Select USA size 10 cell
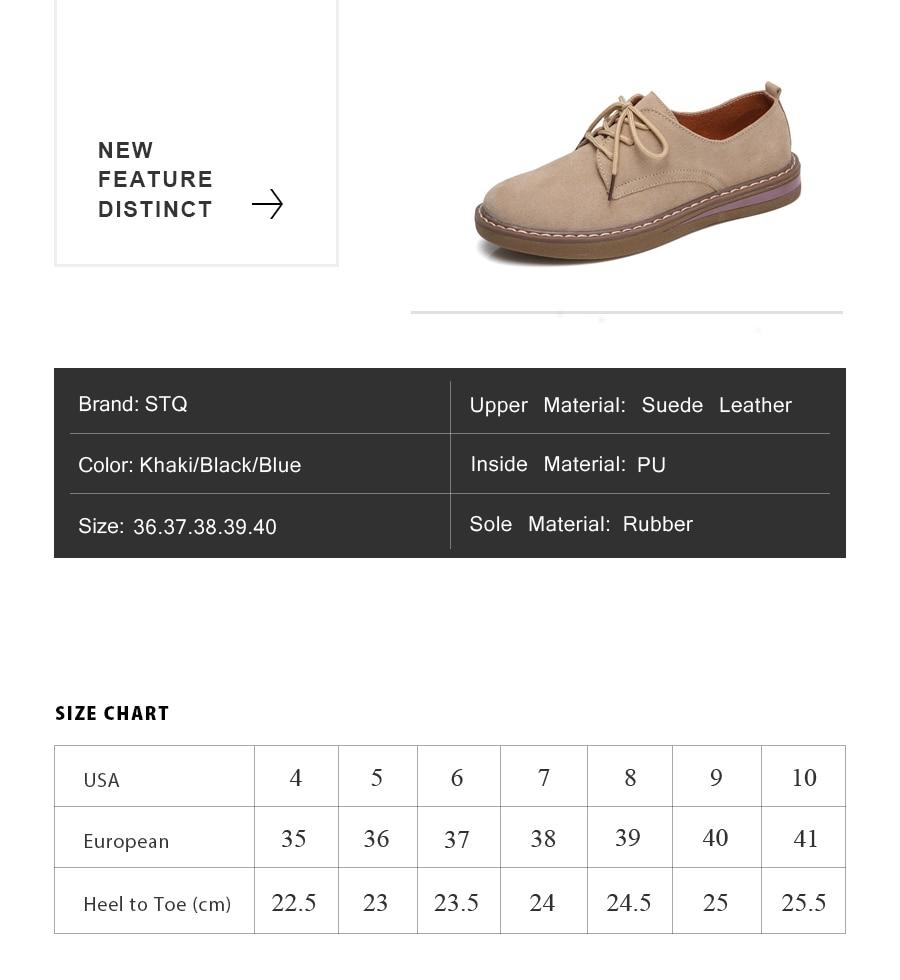Viewport: 900px width, 980px height. click(803, 776)
